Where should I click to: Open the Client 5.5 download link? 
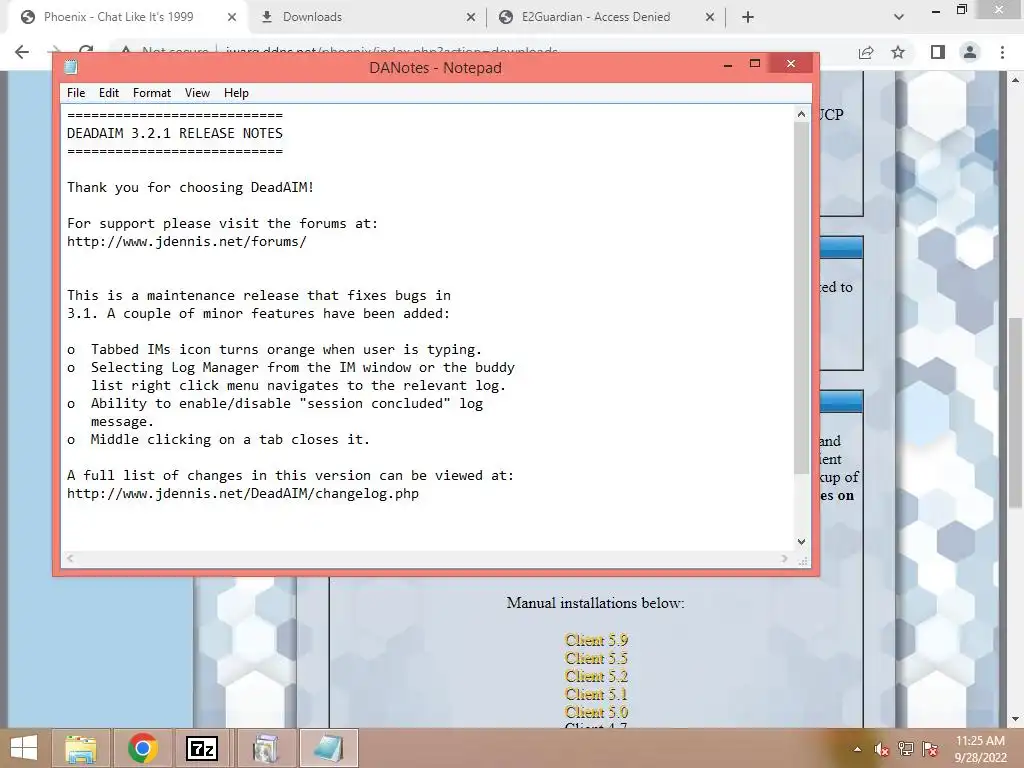[x=596, y=658]
